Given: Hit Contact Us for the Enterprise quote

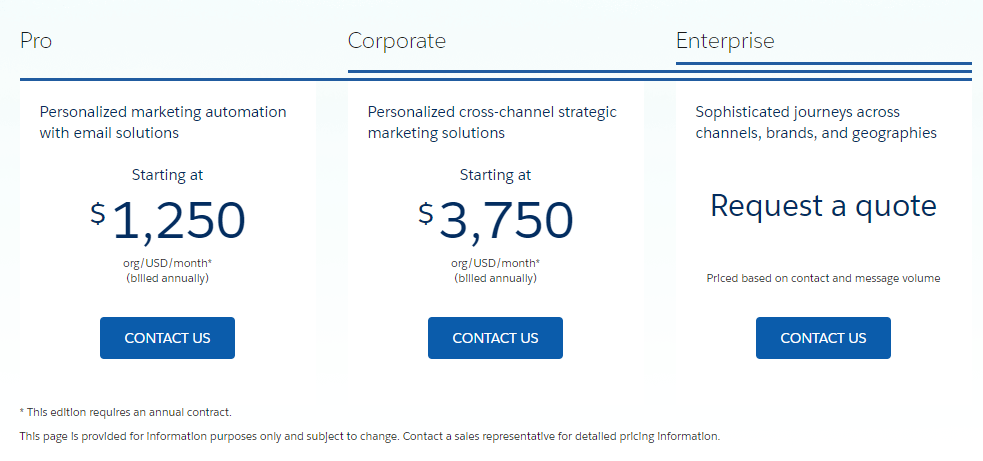Looking at the screenshot, I should pyautogui.click(x=823, y=338).
